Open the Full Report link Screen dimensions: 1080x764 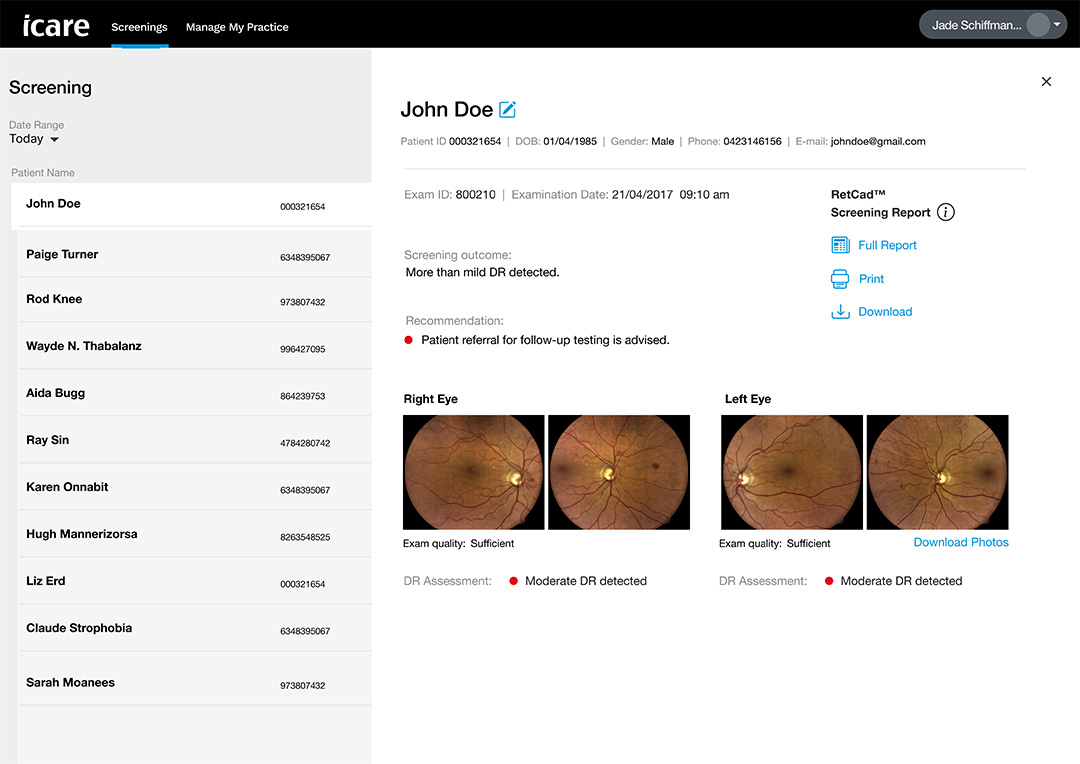[x=887, y=245]
